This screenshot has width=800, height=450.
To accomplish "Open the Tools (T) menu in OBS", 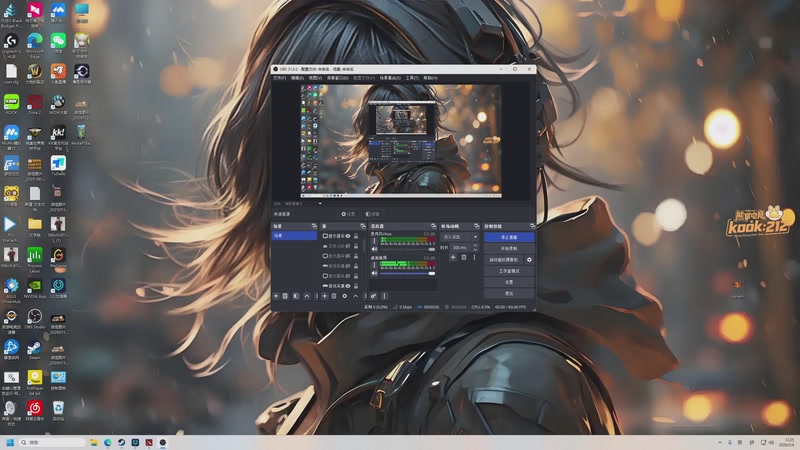I will point(412,78).
